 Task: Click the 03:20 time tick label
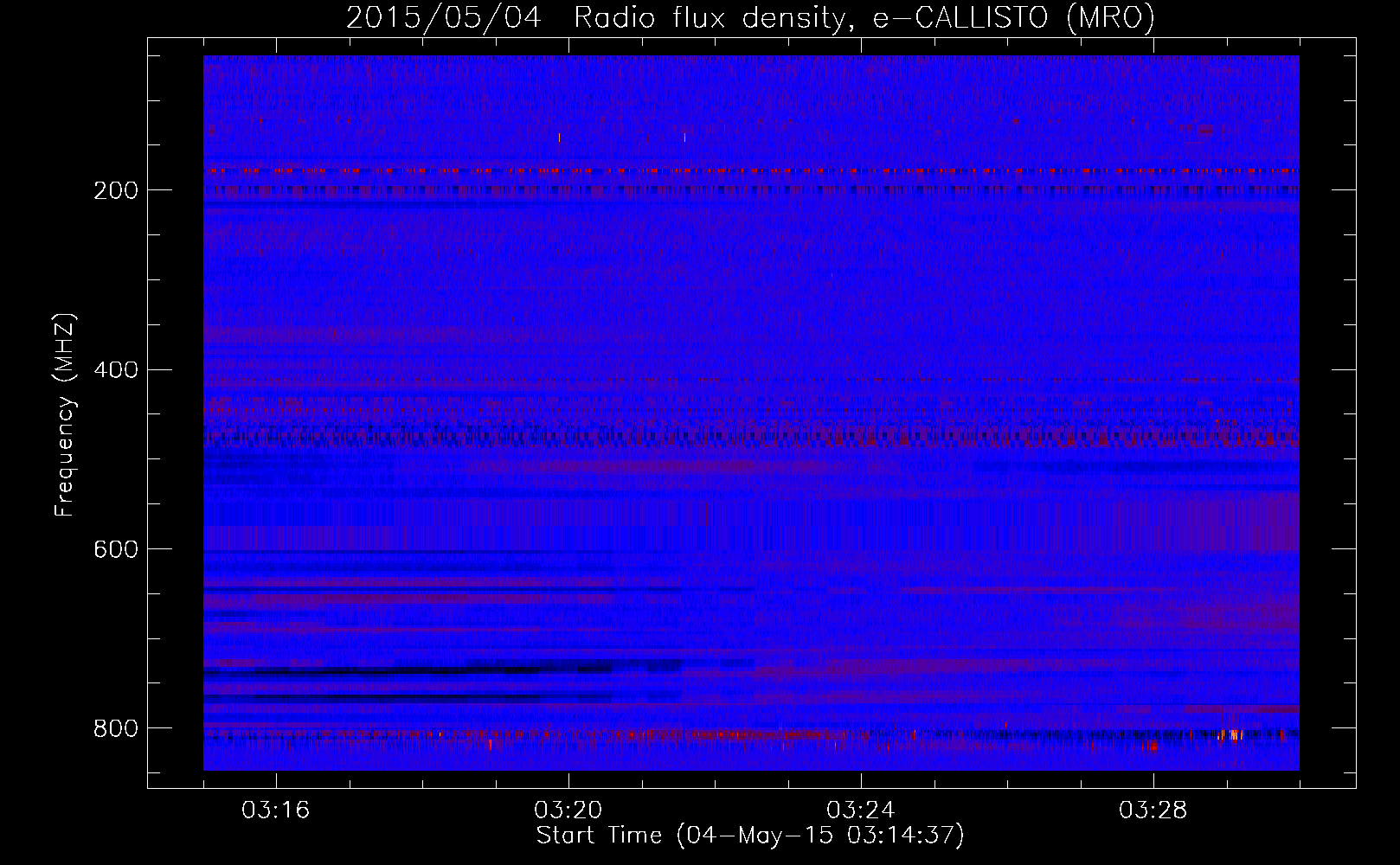coord(568,811)
